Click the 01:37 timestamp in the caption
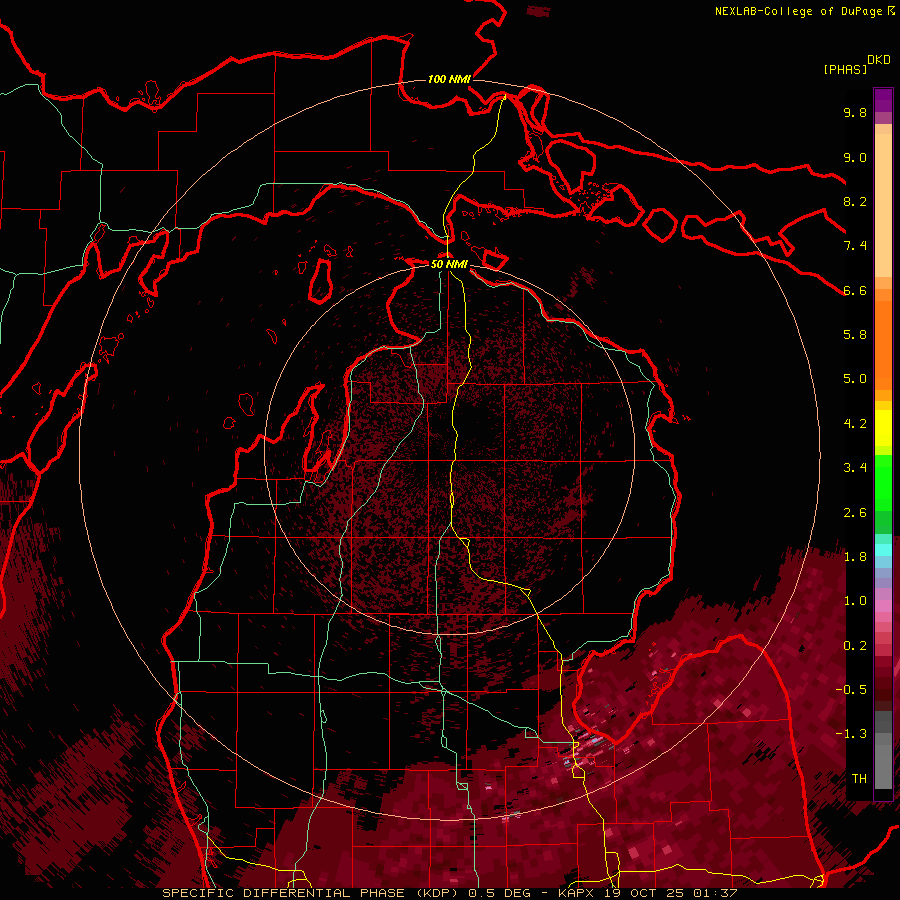Image resolution: width=900 pixels, height=900 pixels. coord(715,893)
